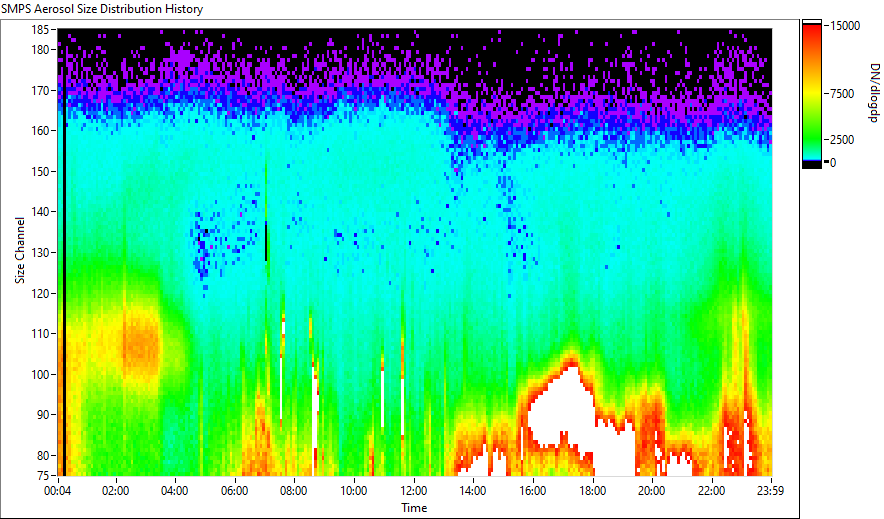Click the 'Size Channel' y-axis label
Viewport: 884px width, 519px height.
[x=20, y=250]
